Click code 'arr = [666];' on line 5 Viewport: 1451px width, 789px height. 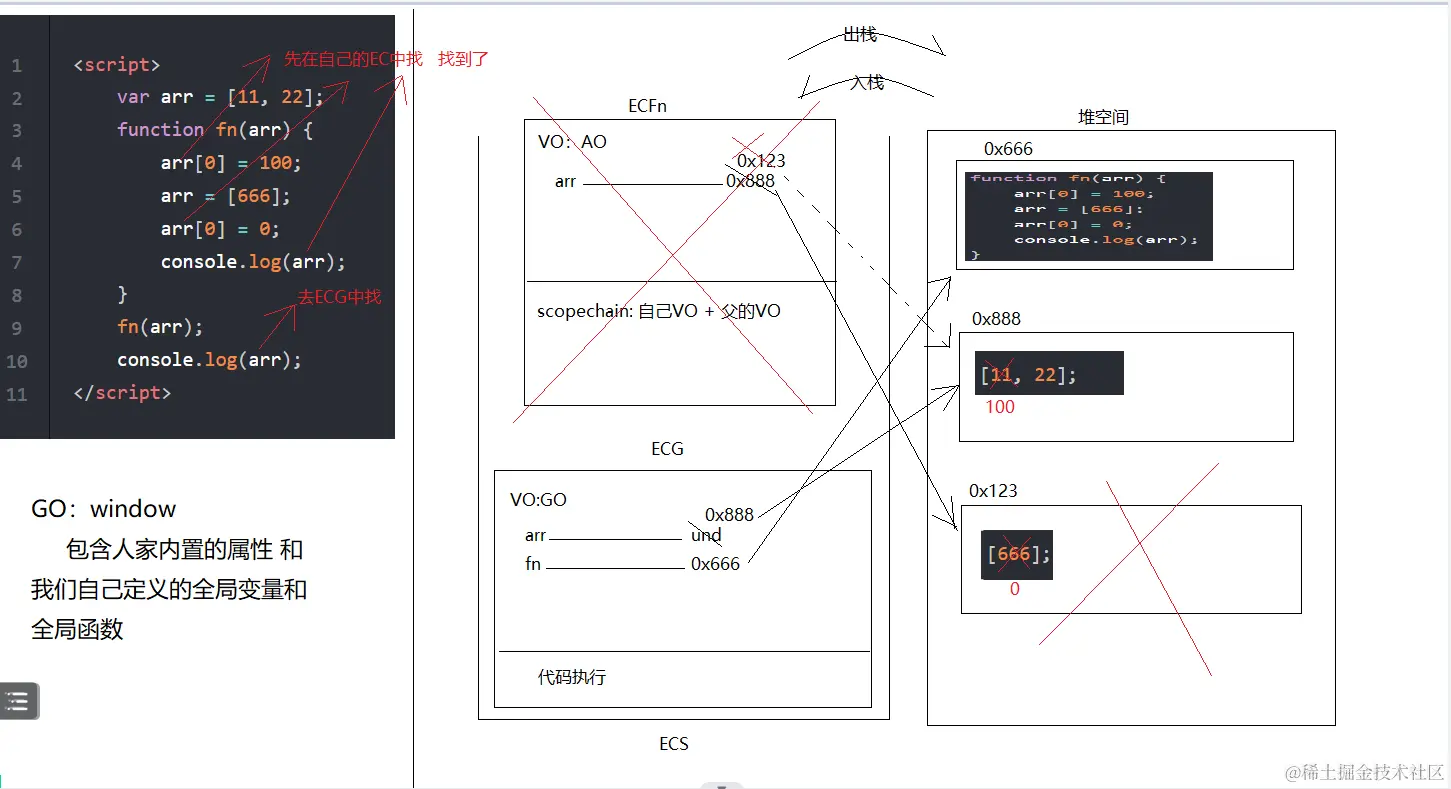coord(226,196)
